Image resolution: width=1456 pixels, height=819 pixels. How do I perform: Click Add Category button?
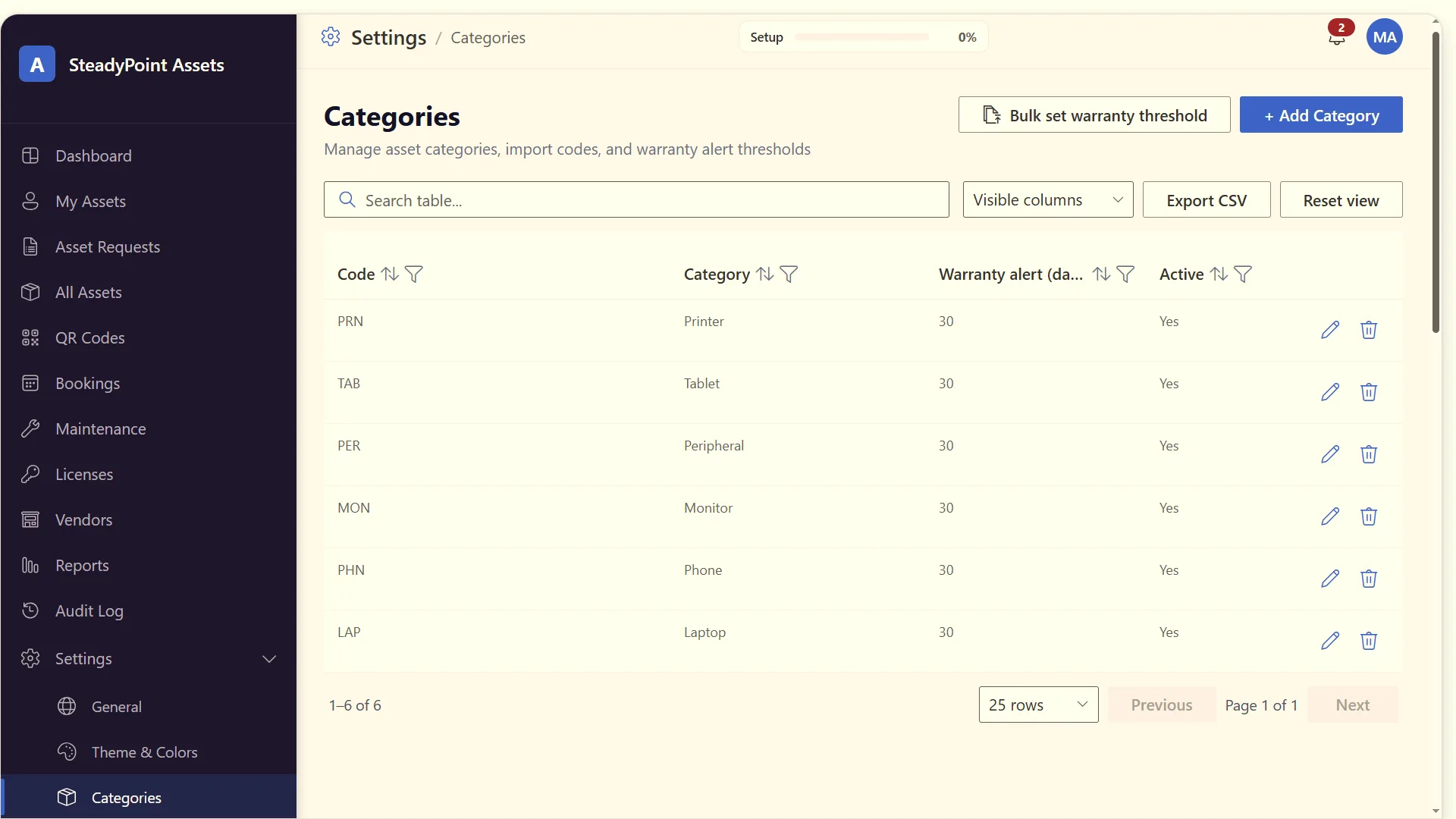pos(1321,115)
